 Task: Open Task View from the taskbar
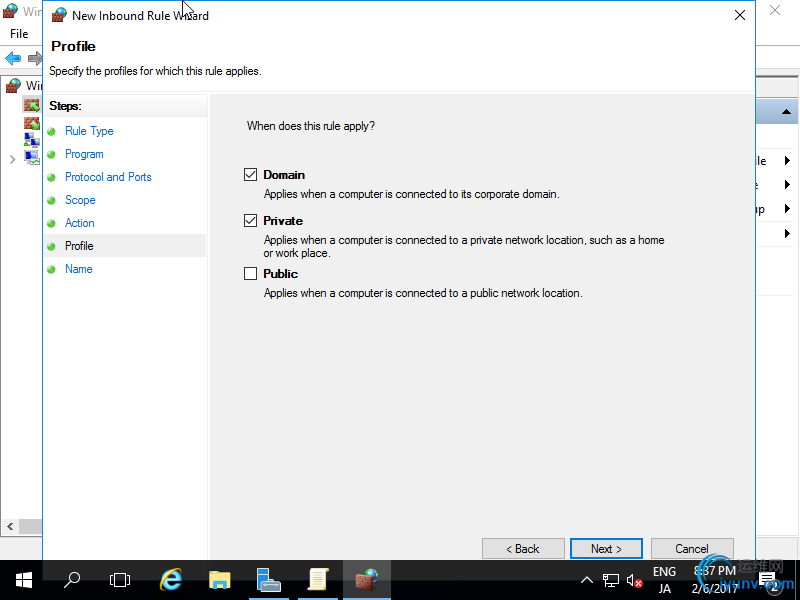pyautogui.click(x=120, y=580)
